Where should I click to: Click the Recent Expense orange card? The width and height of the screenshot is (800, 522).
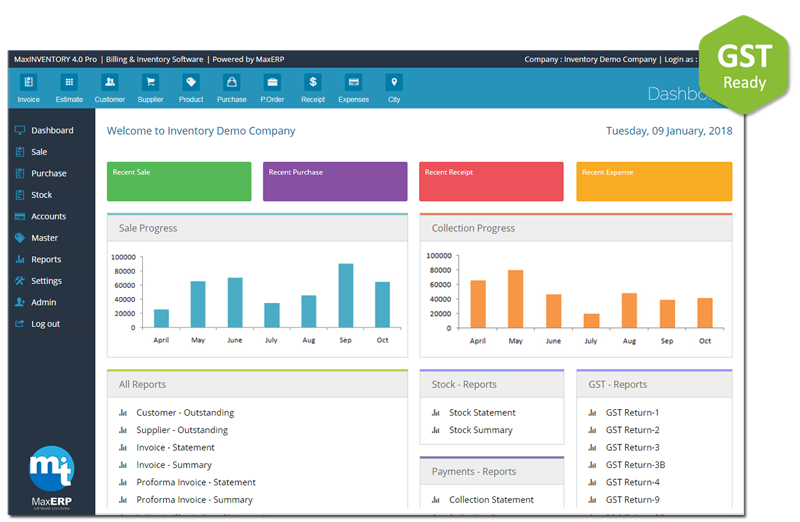click(654, 181)
